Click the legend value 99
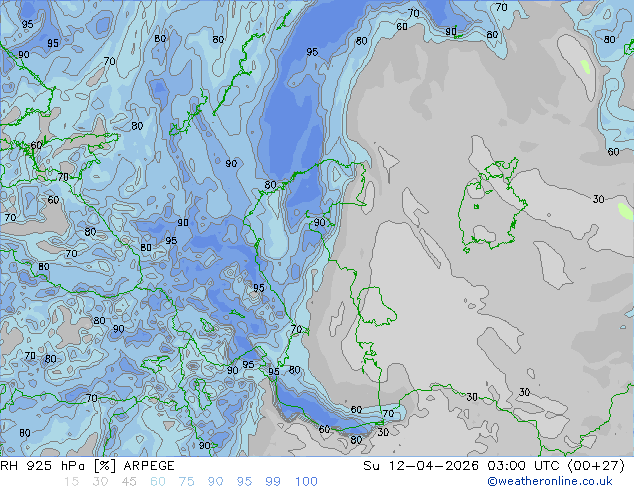Screen dimensions: 634x490 pyautogui.click(x=273, y=482)
